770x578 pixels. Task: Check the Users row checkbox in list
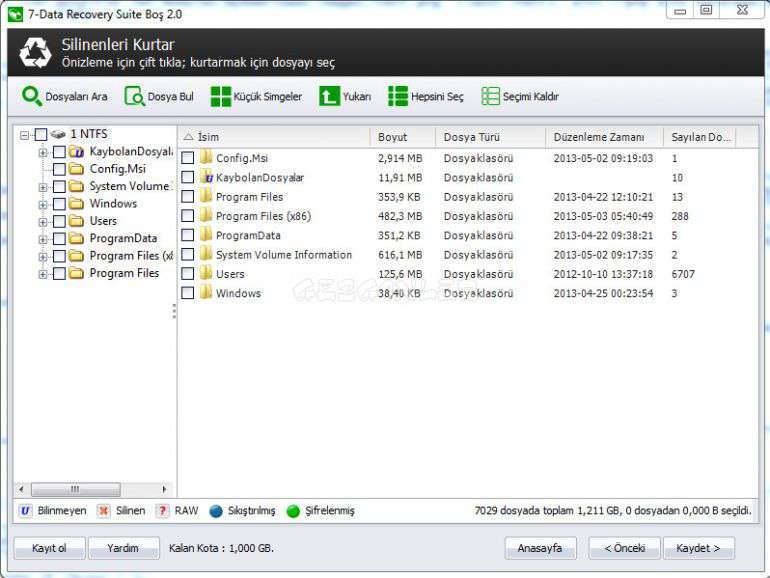point(188,274)
